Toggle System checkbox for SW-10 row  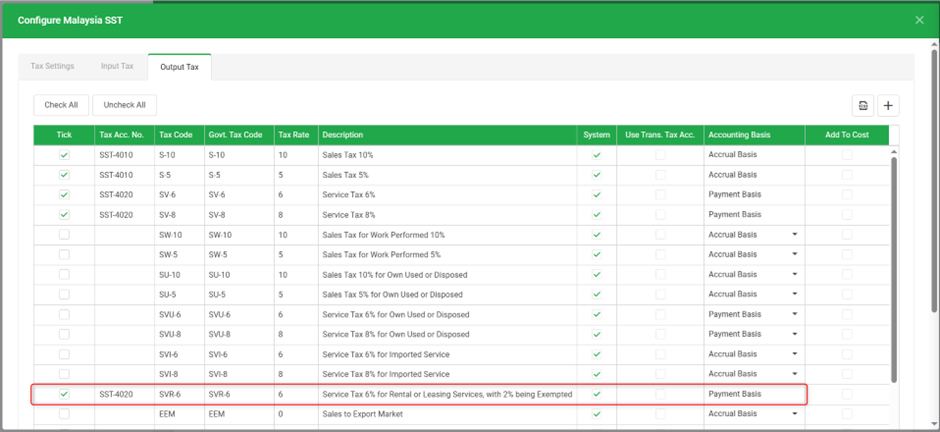pyautogui.click(x=596, y=234)
